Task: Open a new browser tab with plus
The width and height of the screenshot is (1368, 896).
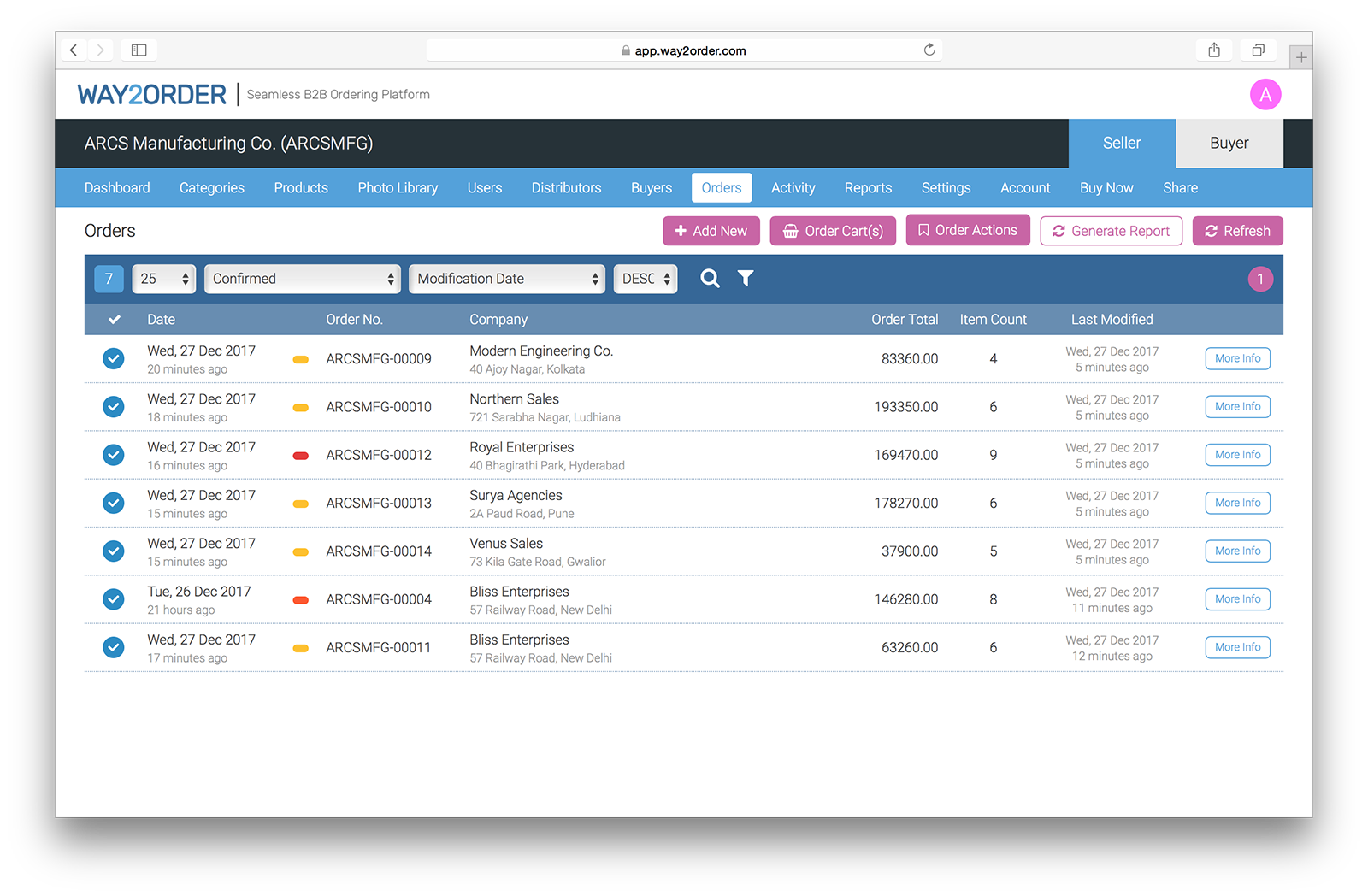Action: (x=1301, y=57)
